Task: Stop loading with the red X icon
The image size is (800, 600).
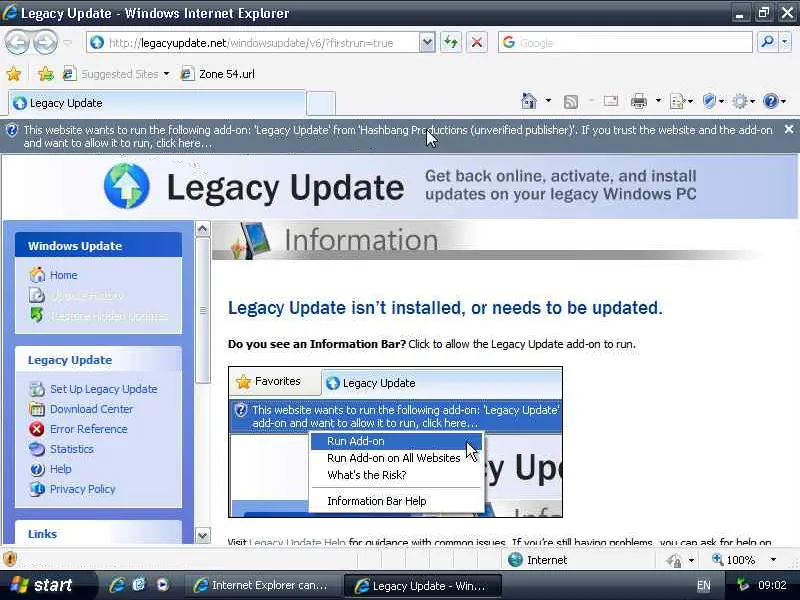Action: click(x=477, y=43)
